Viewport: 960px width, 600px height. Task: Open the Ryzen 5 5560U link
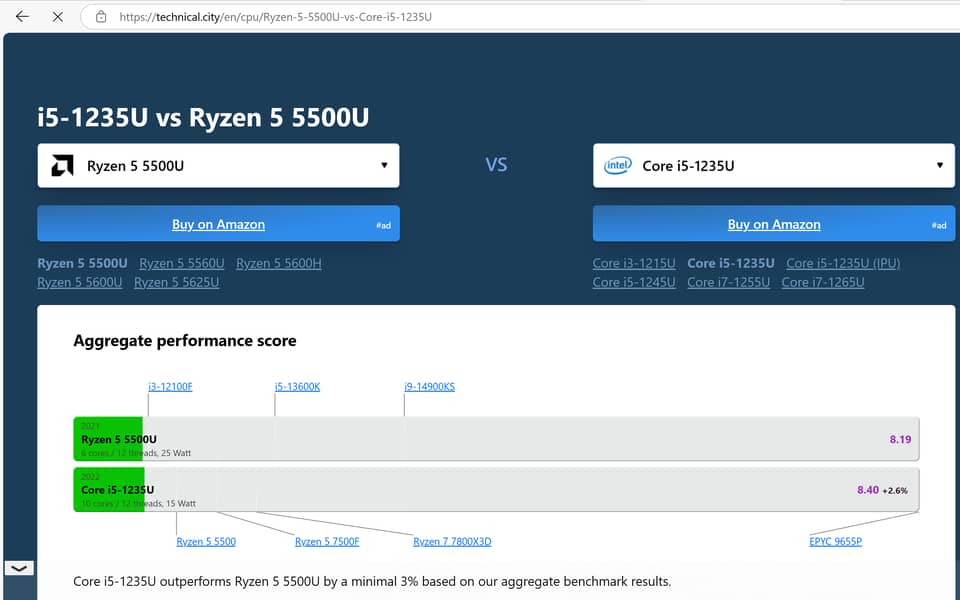(182, 263)
